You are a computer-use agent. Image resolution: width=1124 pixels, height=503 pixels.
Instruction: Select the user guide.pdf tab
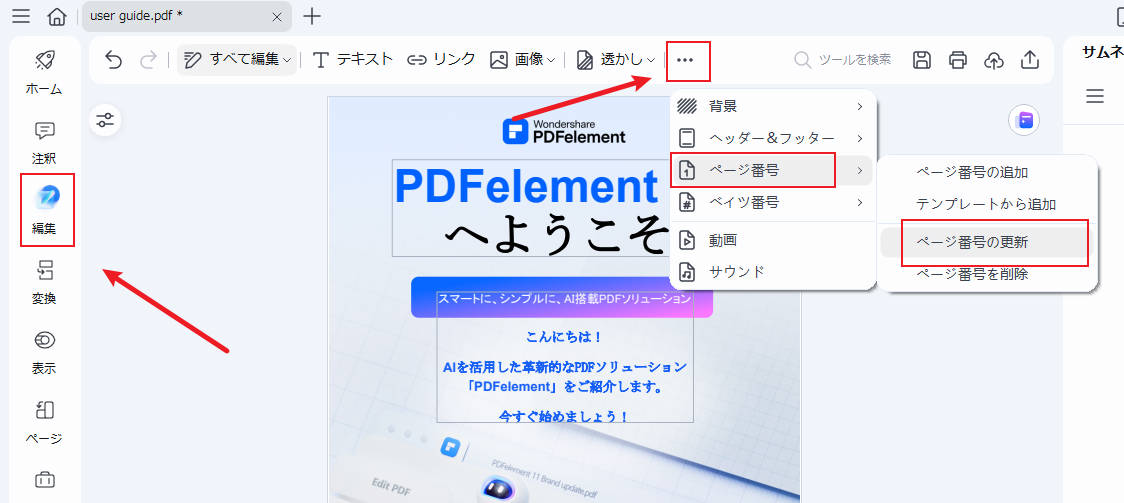coord(186,16)
